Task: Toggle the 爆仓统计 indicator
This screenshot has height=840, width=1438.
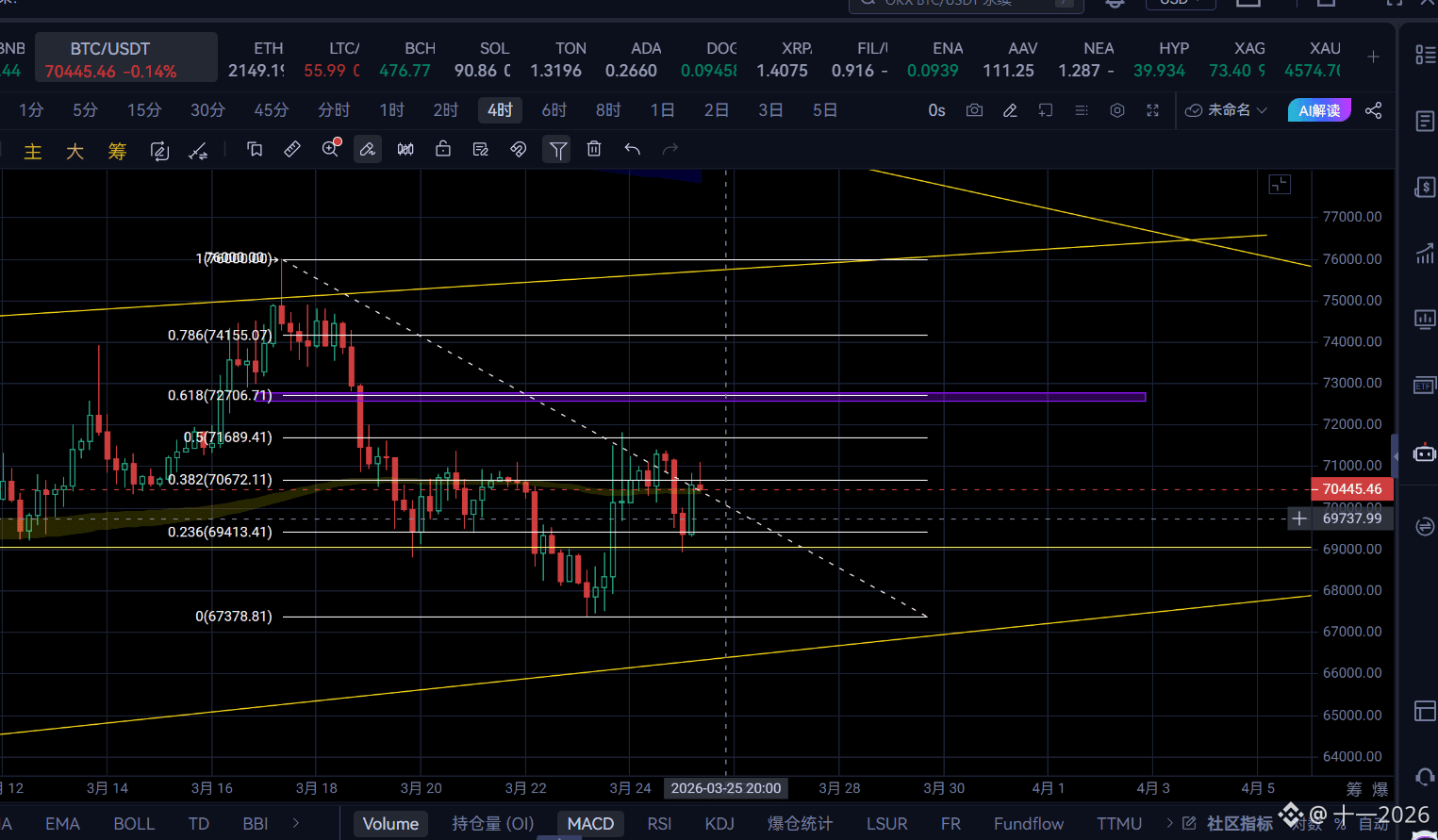Action: click(x=800, y=824)
